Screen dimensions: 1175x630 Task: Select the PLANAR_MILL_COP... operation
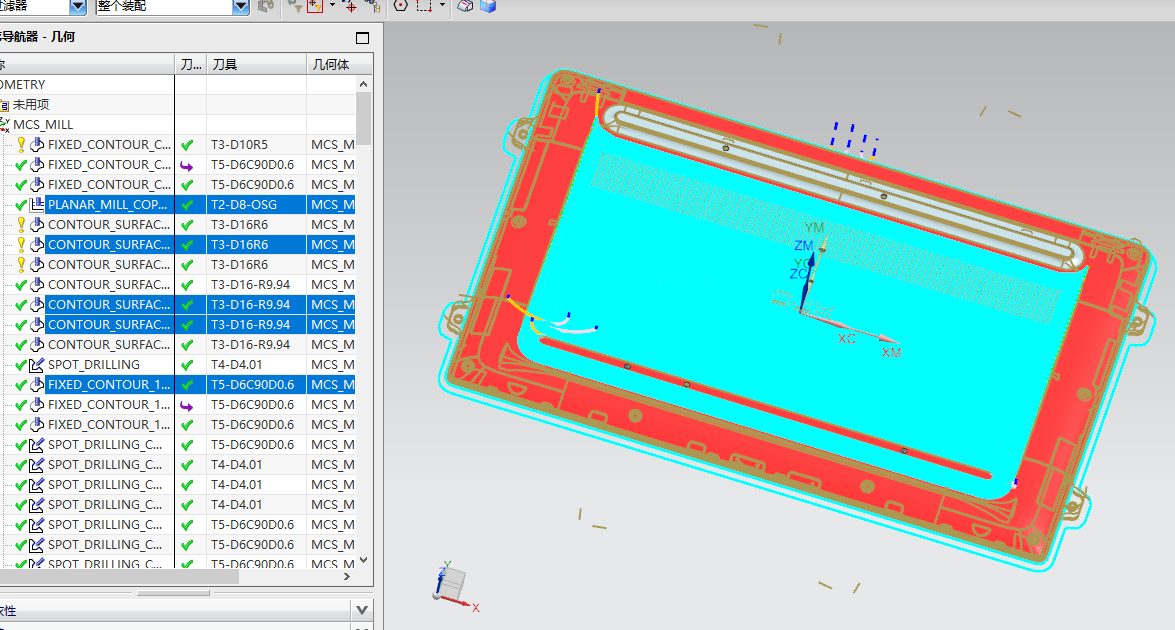pyautogui.click(x=108, y=205)
